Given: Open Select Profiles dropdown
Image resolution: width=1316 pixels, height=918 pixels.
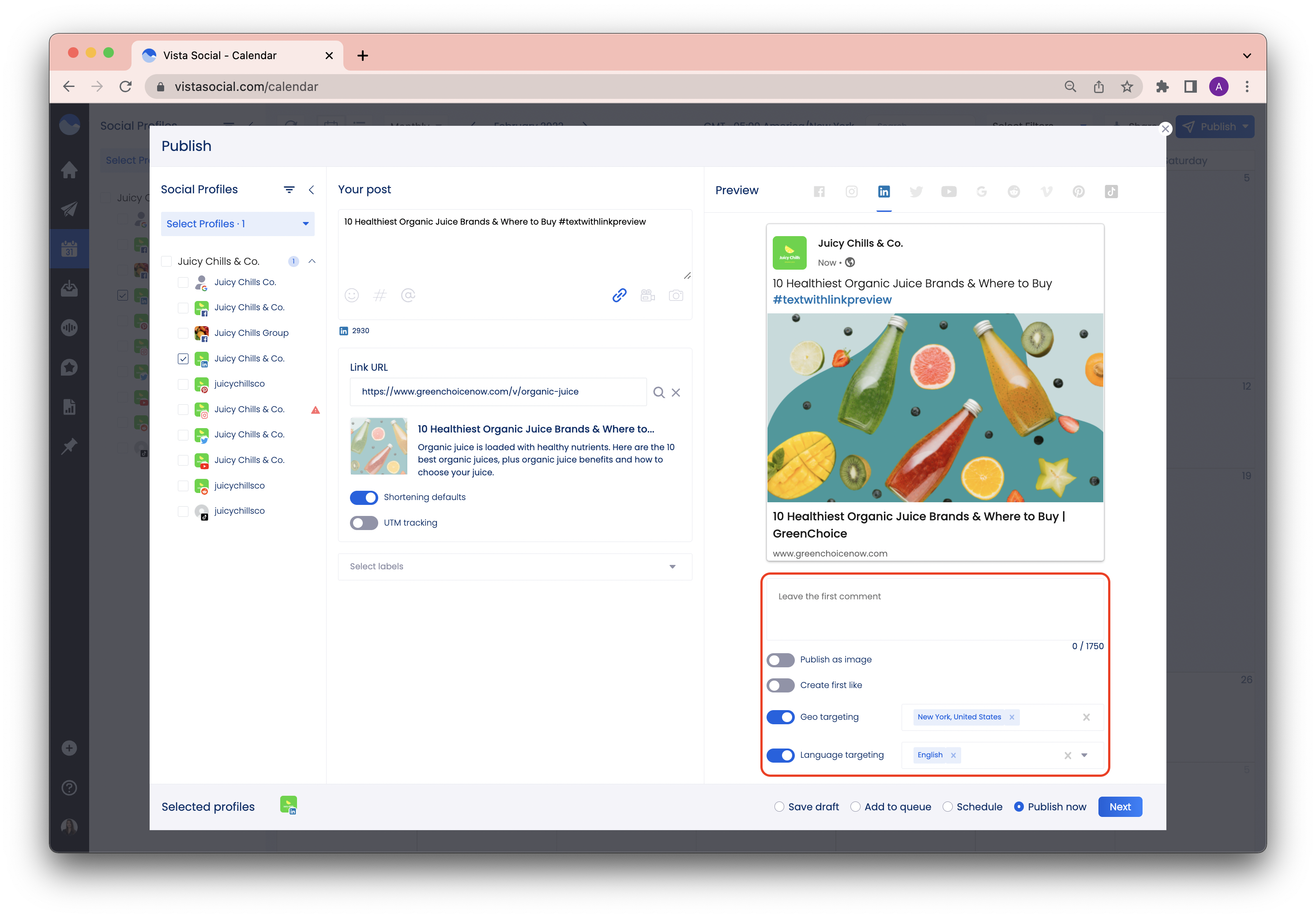Looking at the screenshot, I should click(237, 224).
